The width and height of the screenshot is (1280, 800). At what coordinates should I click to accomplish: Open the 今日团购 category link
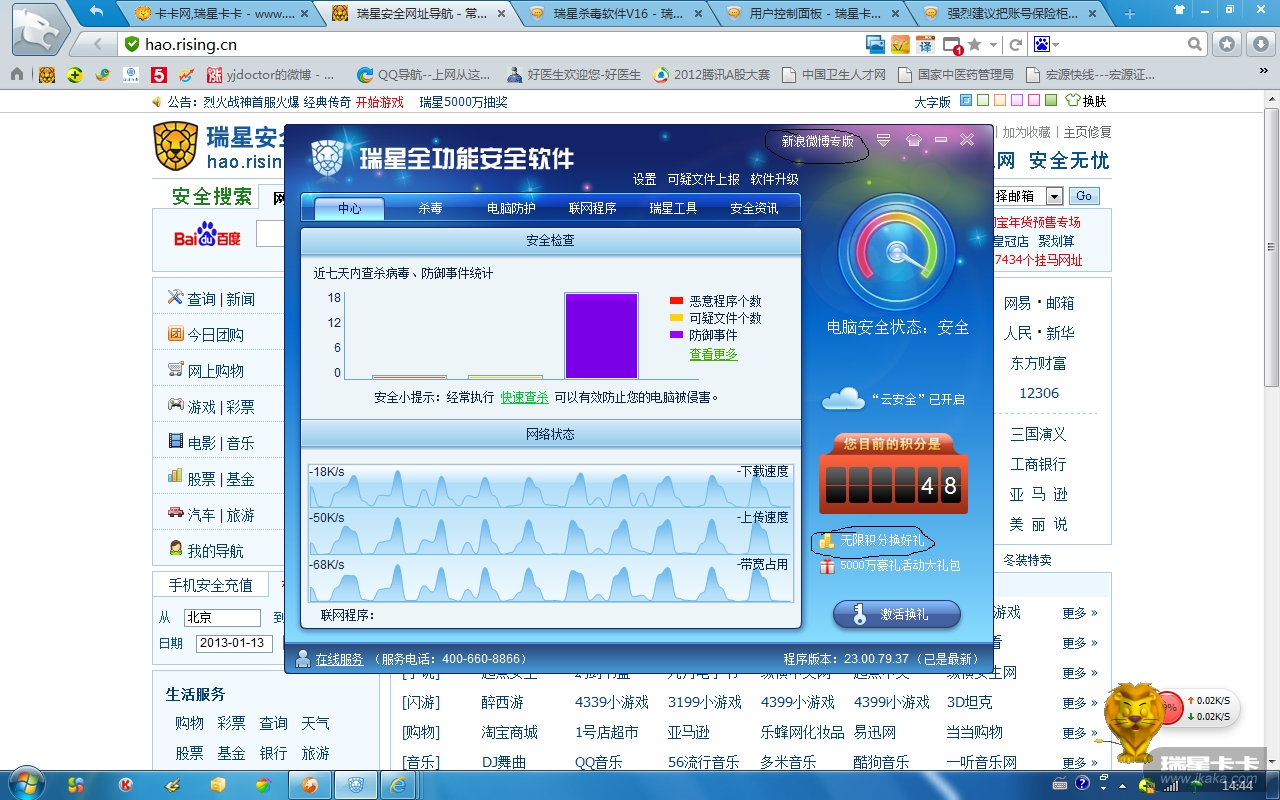215,335
